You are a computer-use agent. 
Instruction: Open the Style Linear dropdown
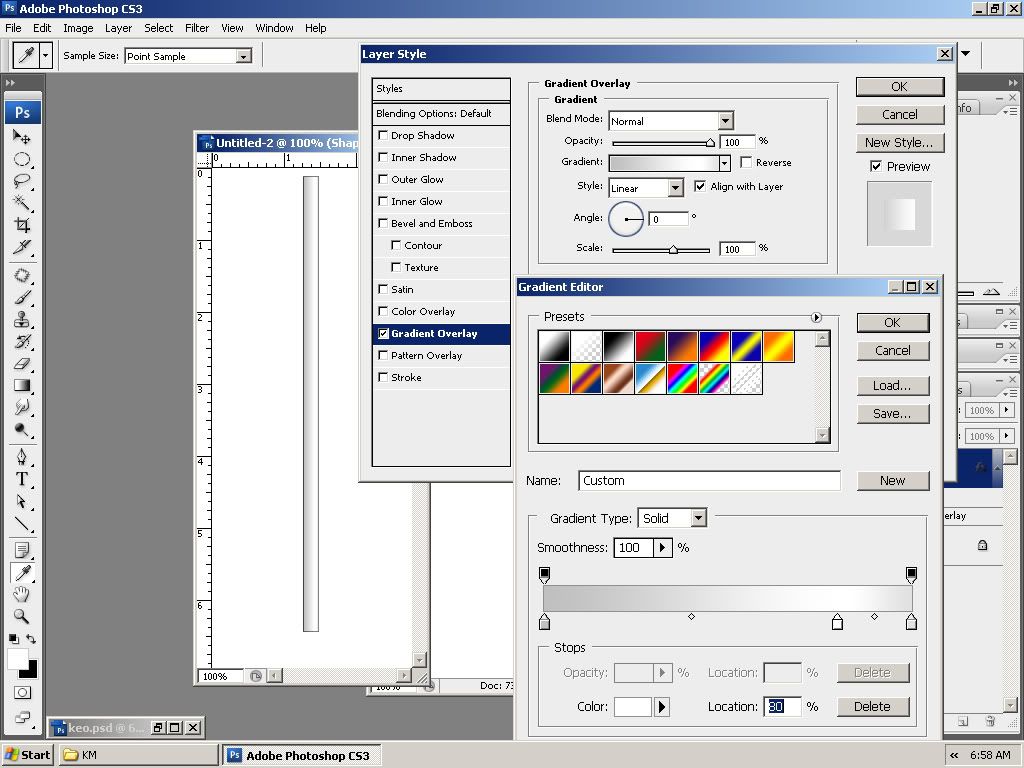(675, 188)
